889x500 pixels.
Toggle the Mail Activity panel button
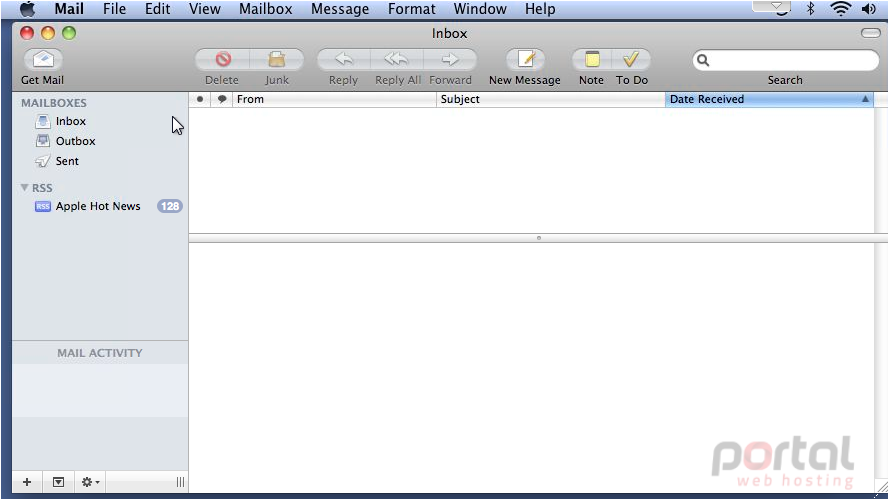(x=58, y=482)
